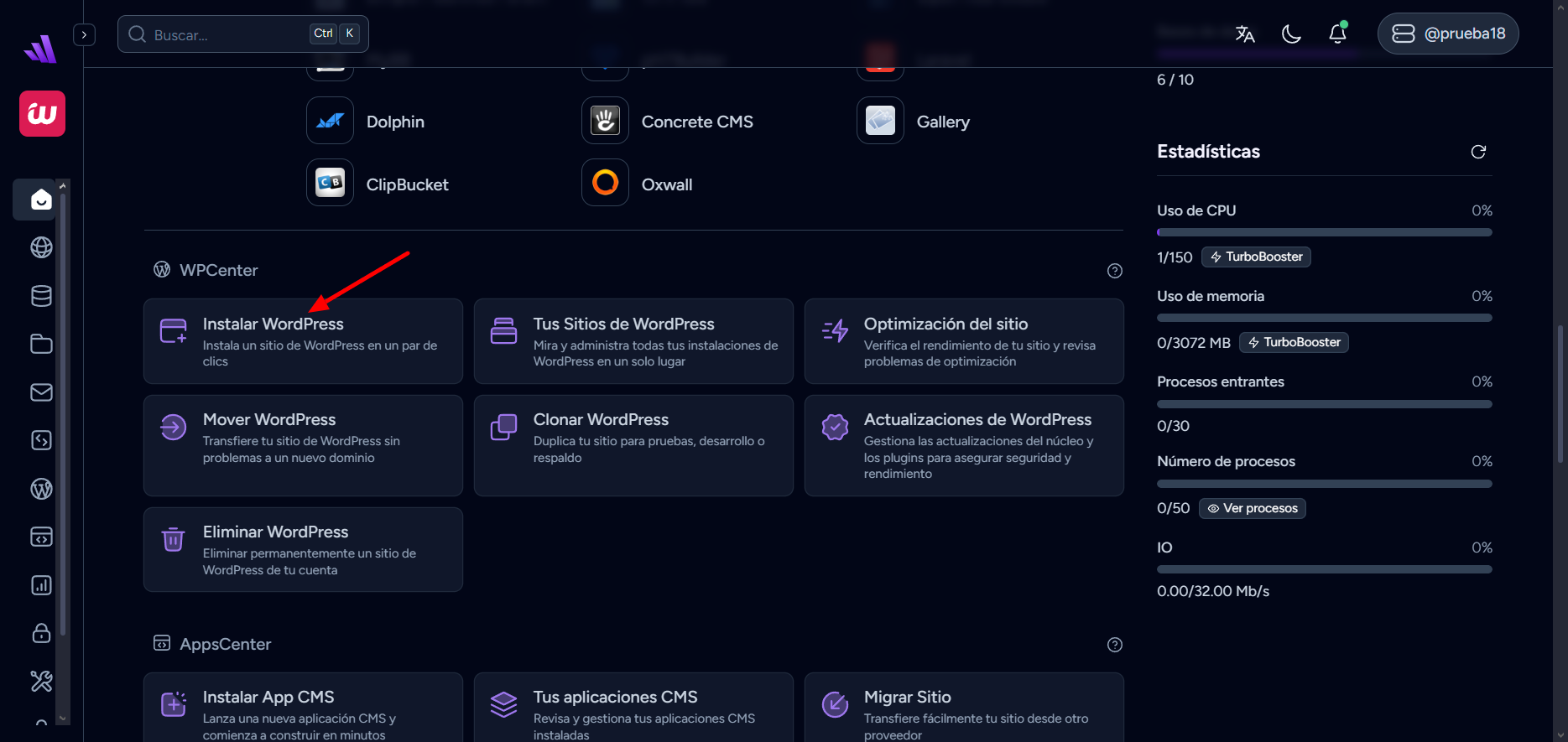Click TurboBooster next to 0/3072 MB
1568x742 pixels.
pos(1294,342)
